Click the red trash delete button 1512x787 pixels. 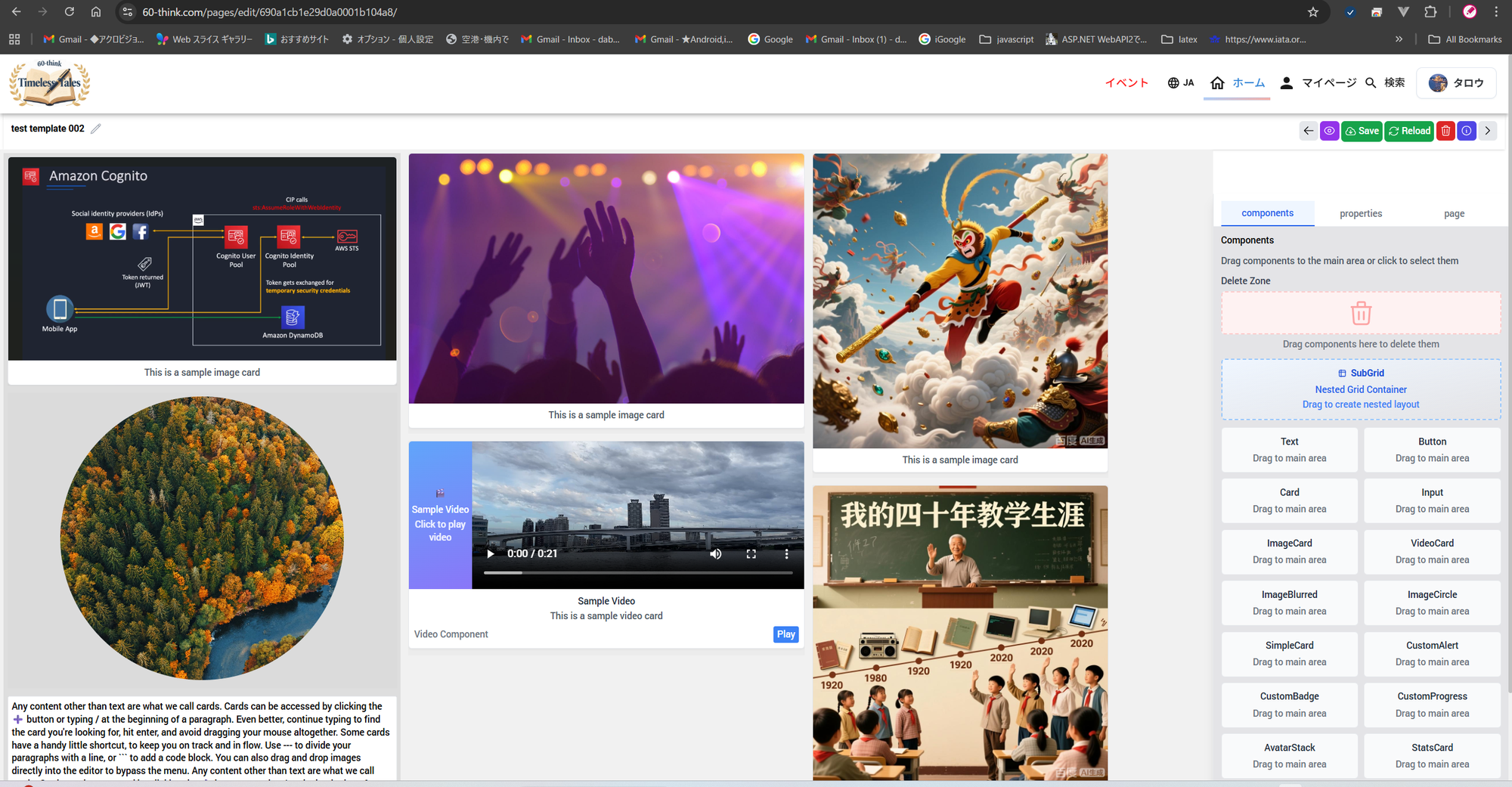pyautogui.click(x=1445, y=131)
